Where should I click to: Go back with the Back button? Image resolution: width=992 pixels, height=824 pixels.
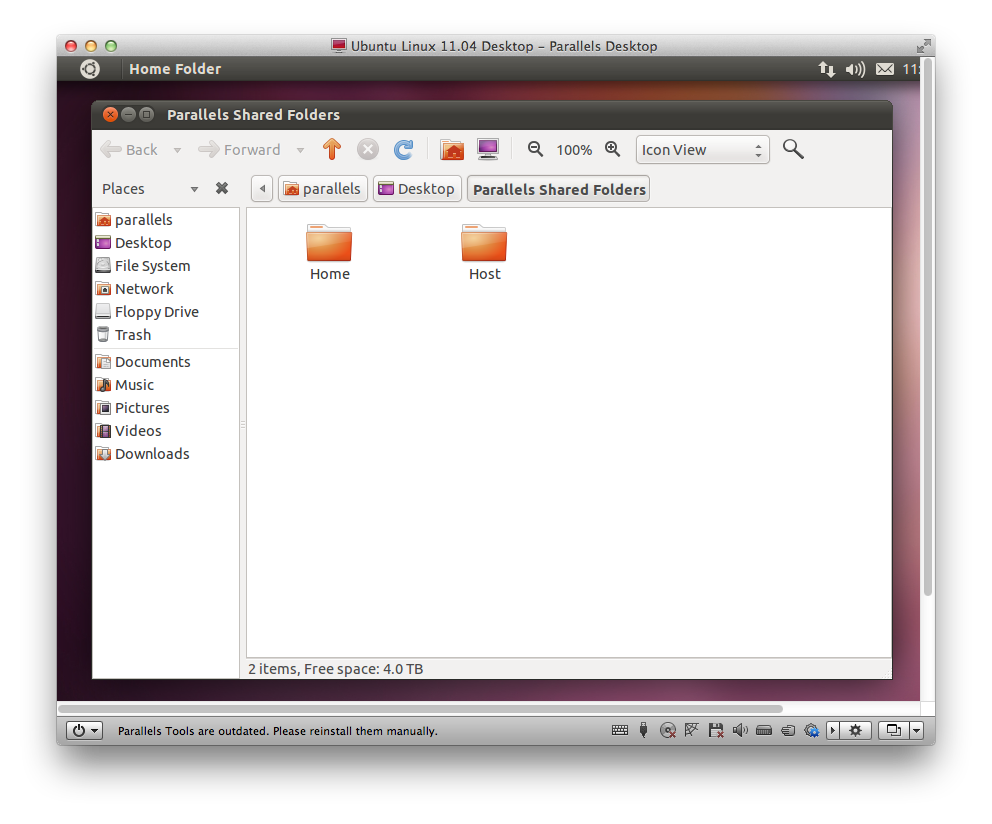coord(130,150)
